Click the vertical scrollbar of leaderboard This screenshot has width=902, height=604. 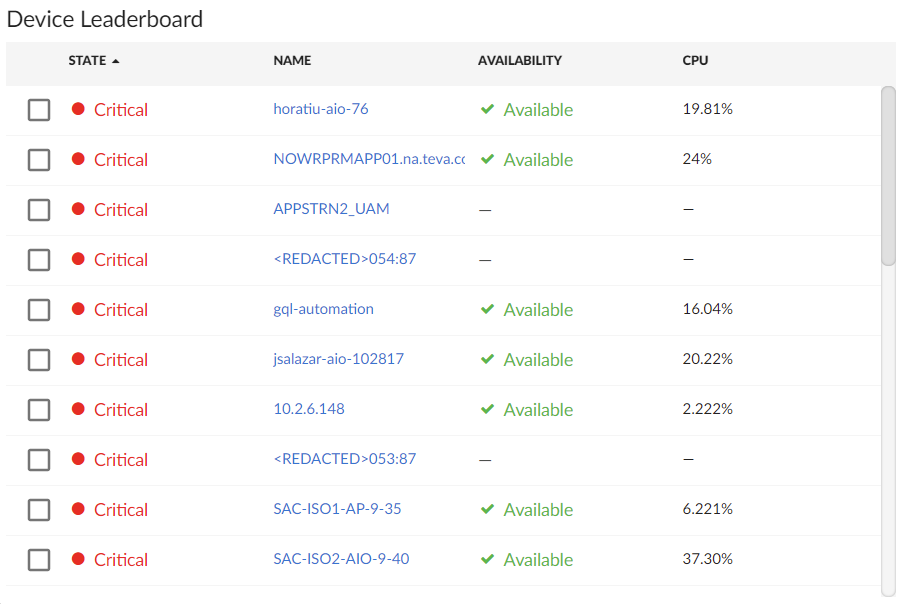(x=888, y=176)
